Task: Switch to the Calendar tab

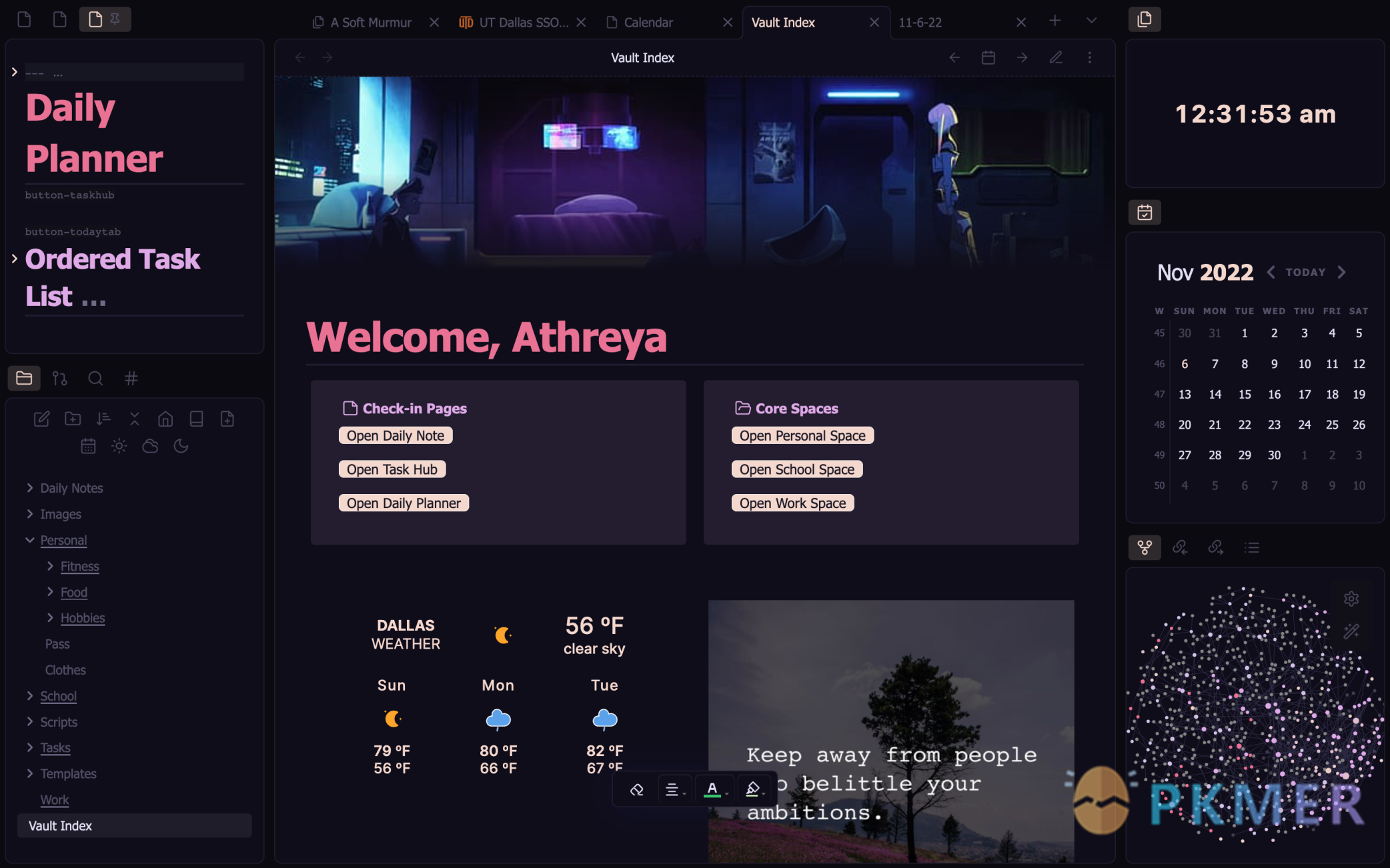Action: pyautogui.click(x=648, y=21)
